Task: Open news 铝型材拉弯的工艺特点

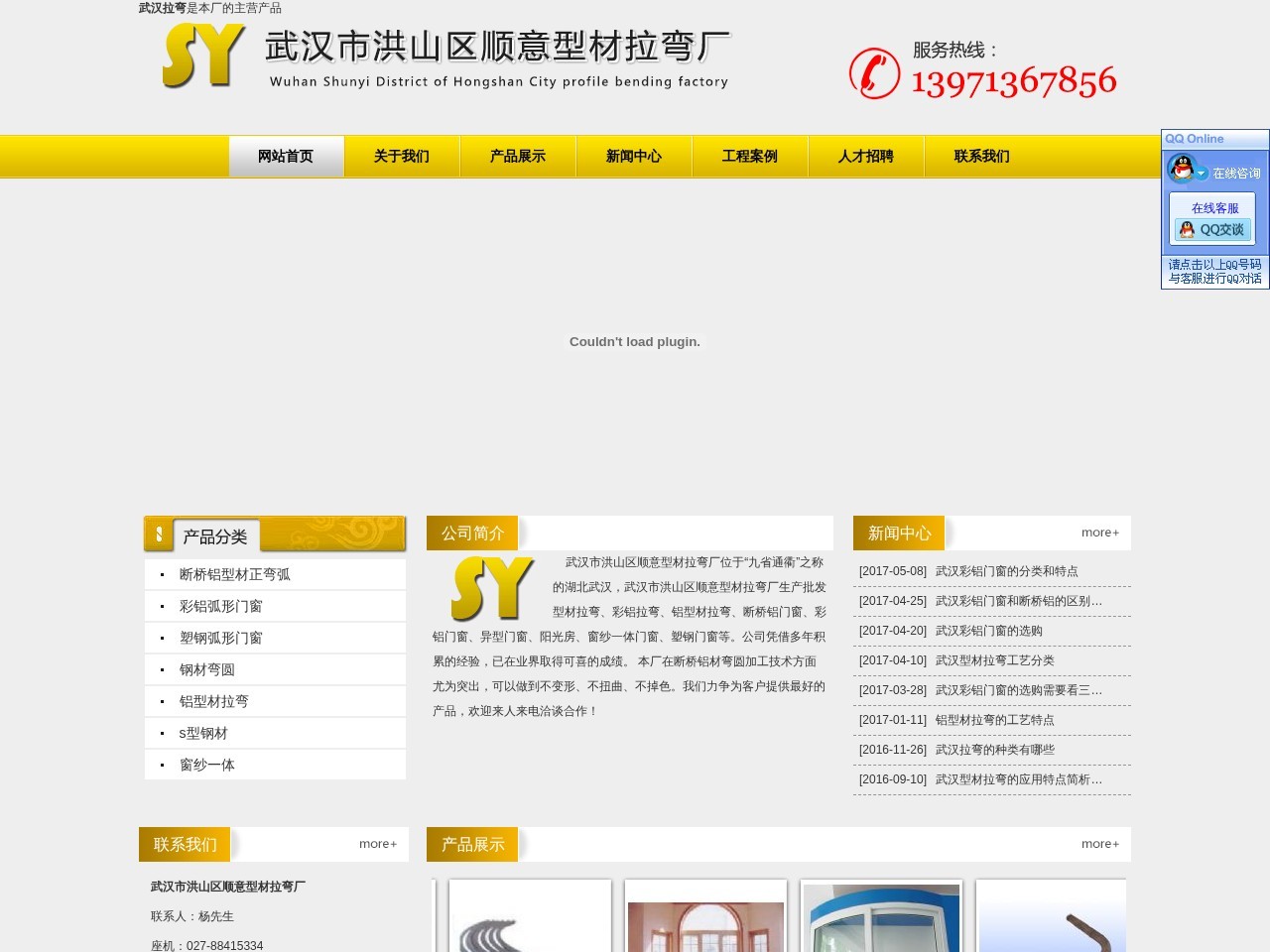Action: coord(995,720)
